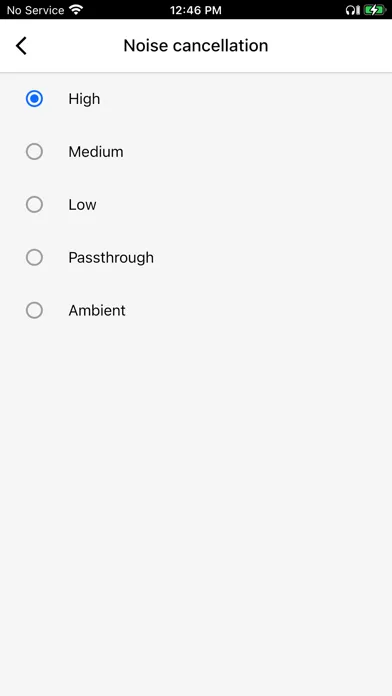Tap the 12:46 PM clock

[196, 10]
